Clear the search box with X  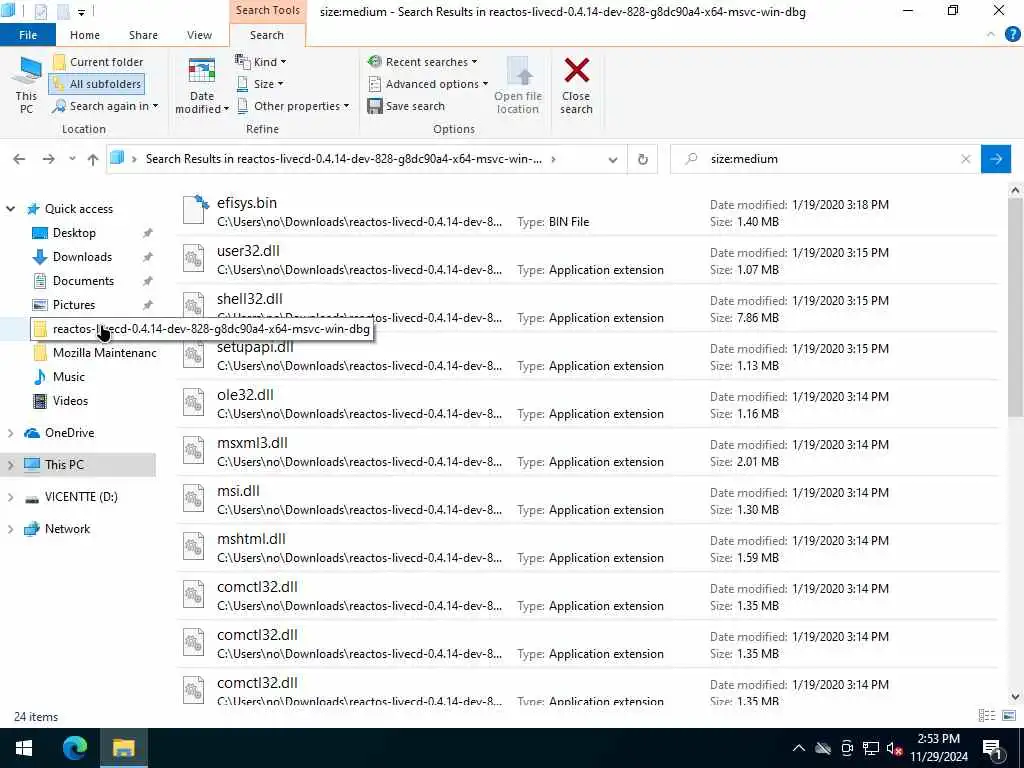966,159
